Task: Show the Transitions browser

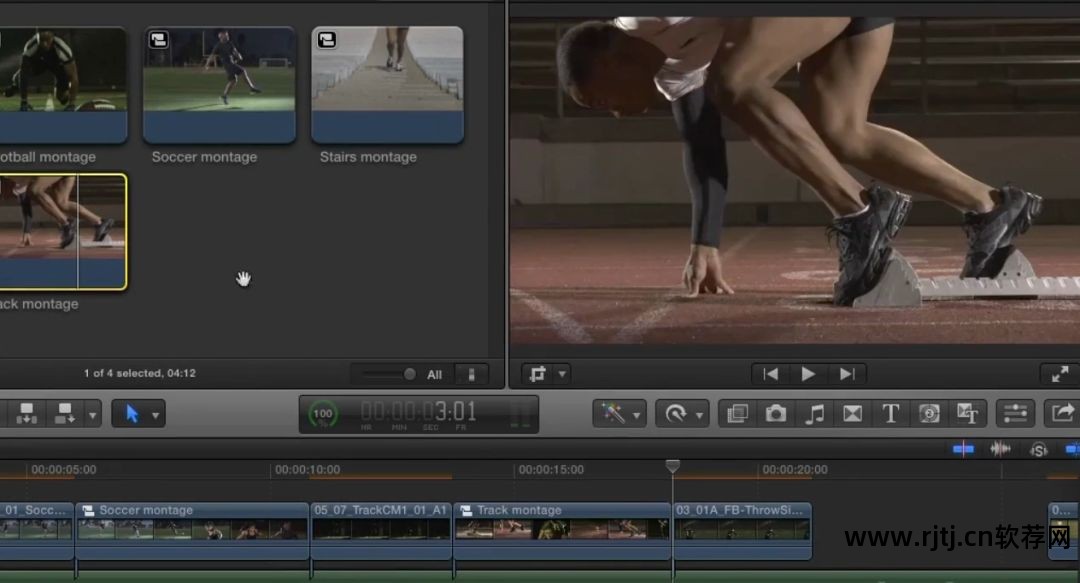Action: pyautogui.click(x=852, y=414)
